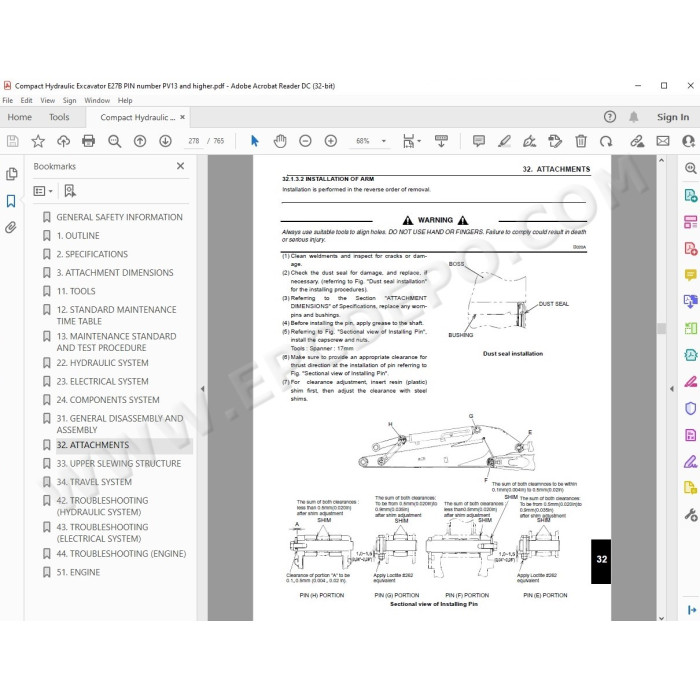Click the Delete trash icon

[580, 141]
